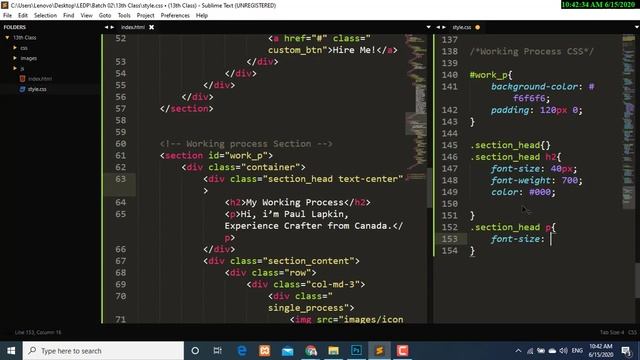640x360 pixels.
Task: Open the Preferences menu
Action: click(x=175, y=15)
